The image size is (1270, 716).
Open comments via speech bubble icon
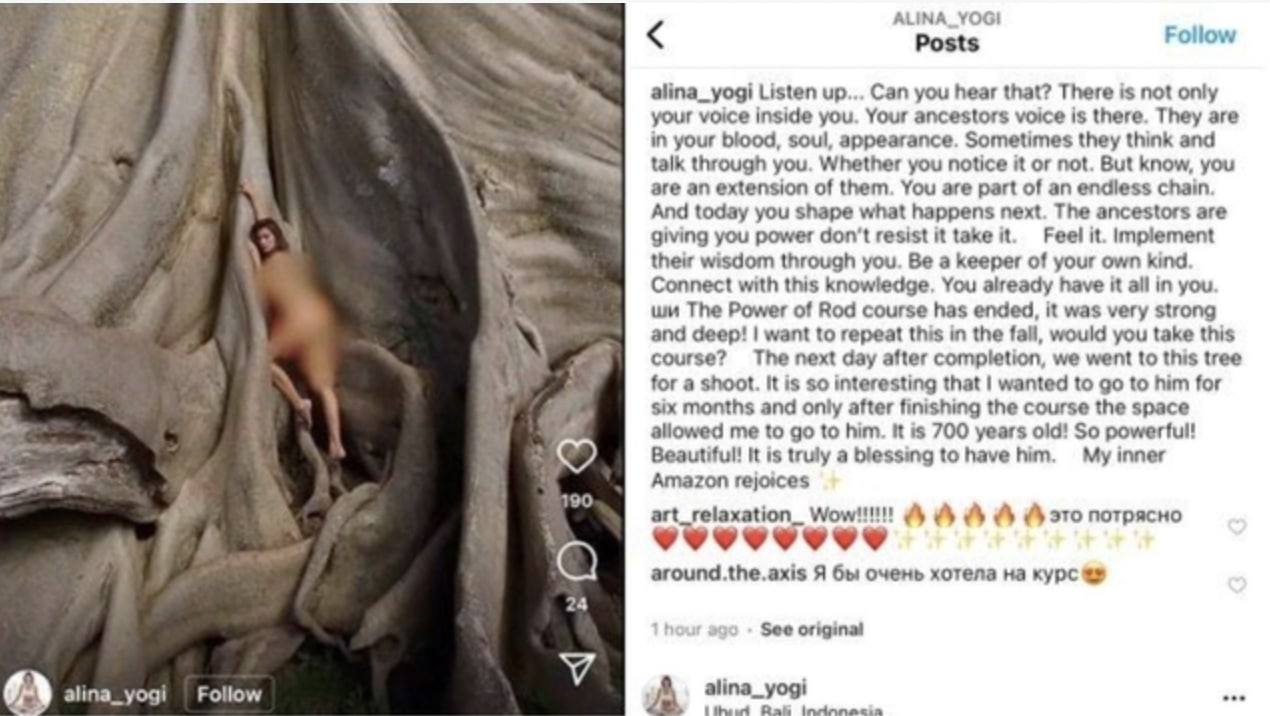tap(577, 563)
